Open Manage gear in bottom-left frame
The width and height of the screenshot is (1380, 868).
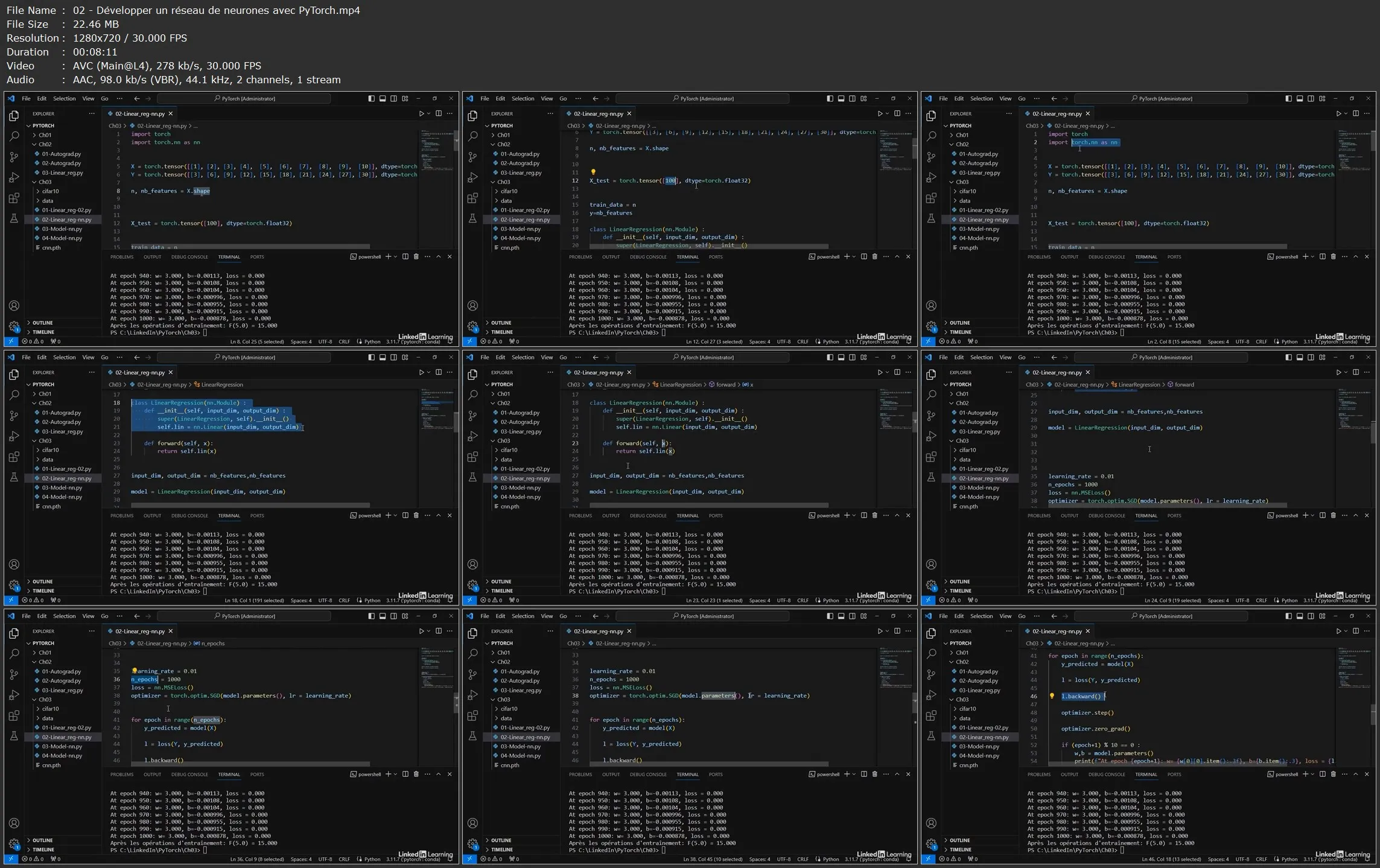[14, 844]
